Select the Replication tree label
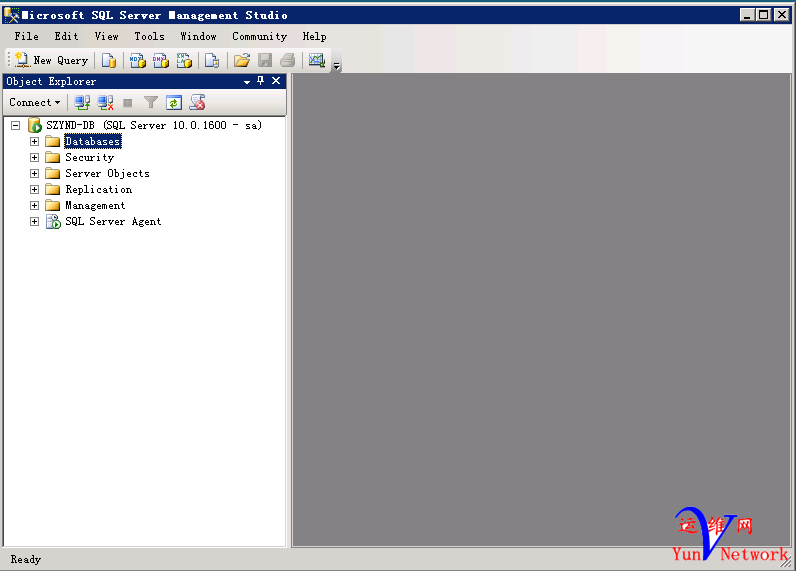Screen dimensions: 796x571 98,189
